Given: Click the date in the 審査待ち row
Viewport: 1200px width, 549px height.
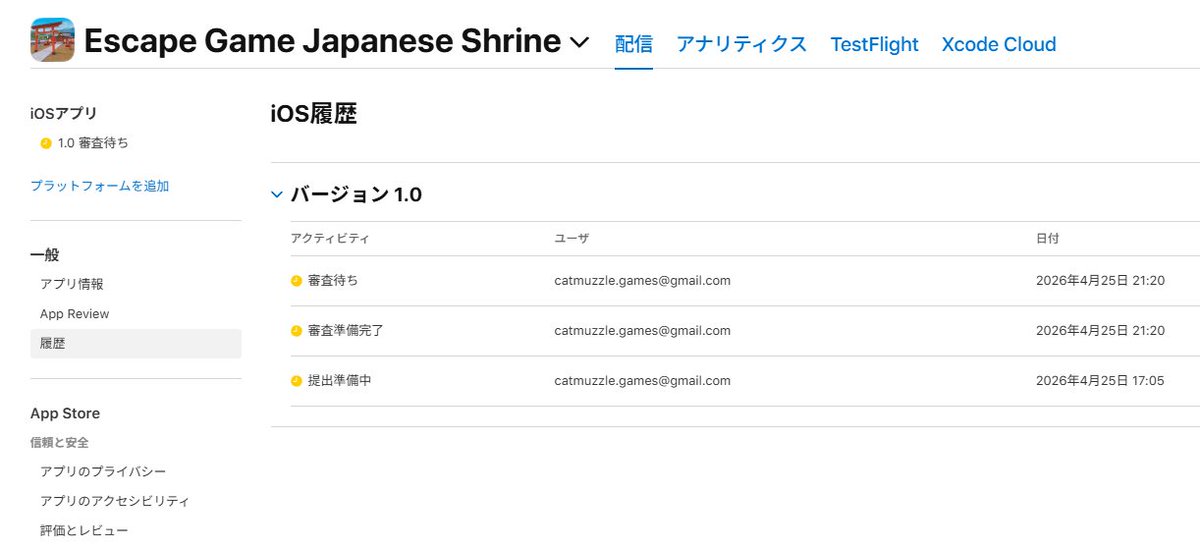Looking at the screenshot, I should point(1100,281).
